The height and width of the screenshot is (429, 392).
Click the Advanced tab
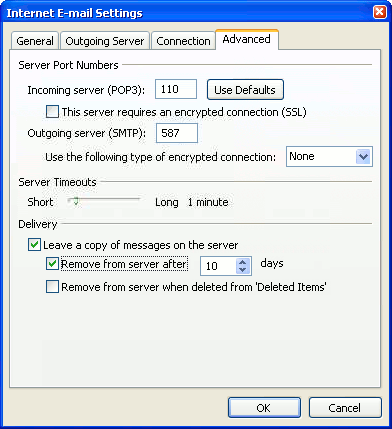(x=247, y=39)
